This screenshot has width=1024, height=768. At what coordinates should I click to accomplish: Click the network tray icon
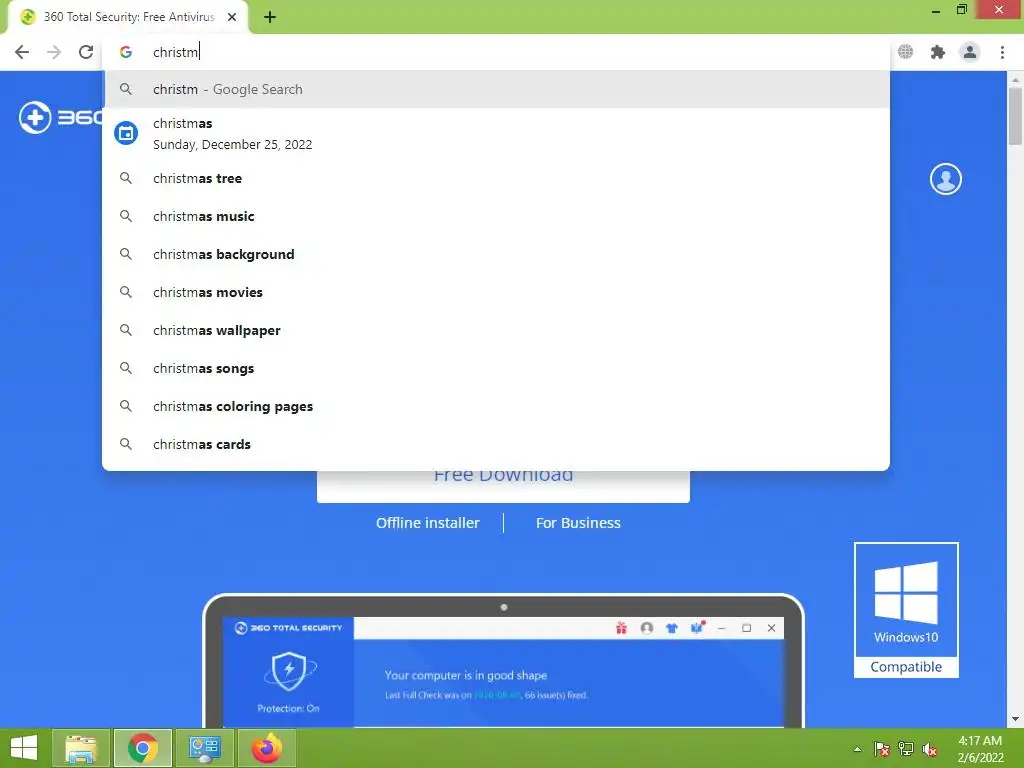(906, 749)
